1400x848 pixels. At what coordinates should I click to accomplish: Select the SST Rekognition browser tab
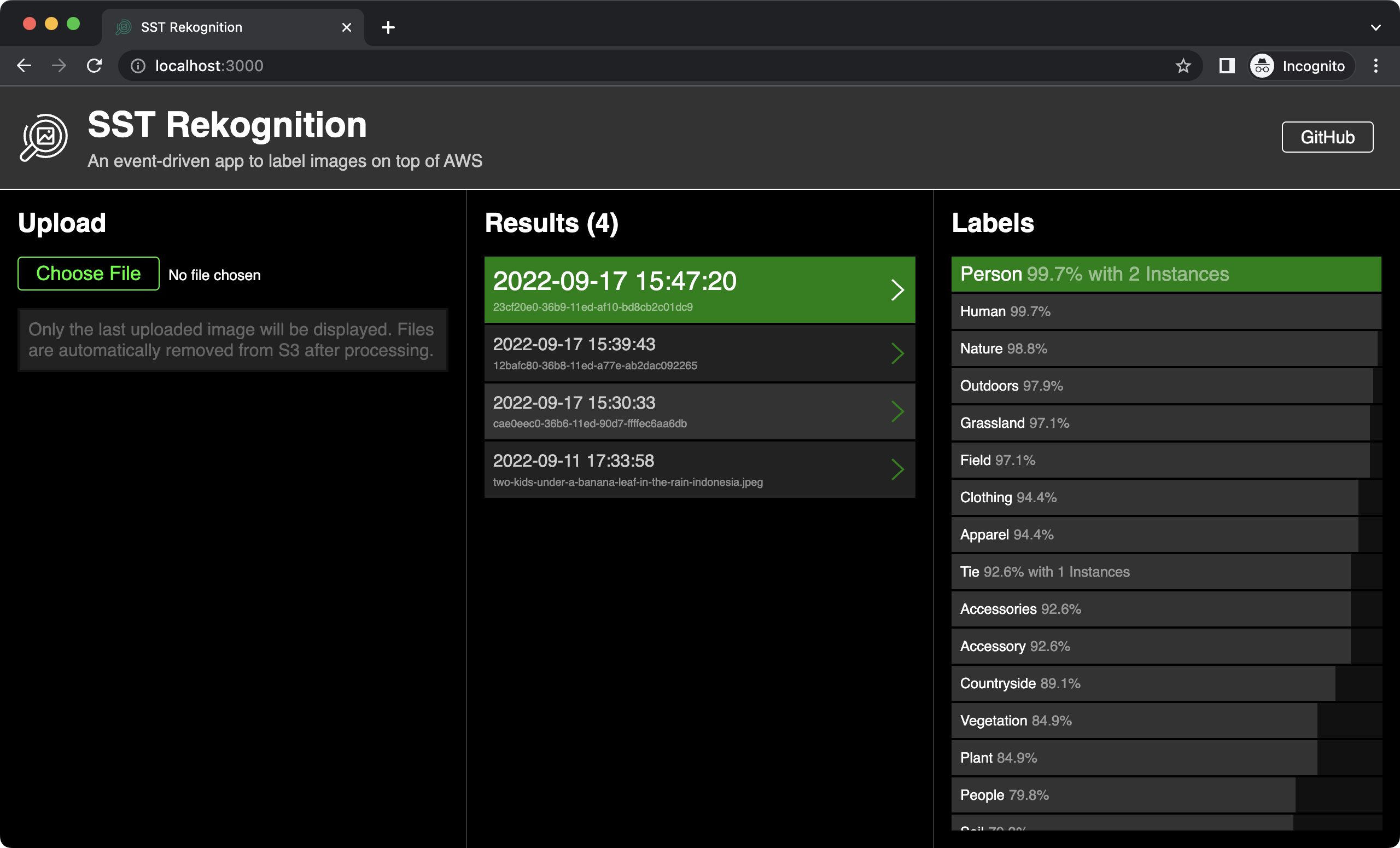(233, 27)
